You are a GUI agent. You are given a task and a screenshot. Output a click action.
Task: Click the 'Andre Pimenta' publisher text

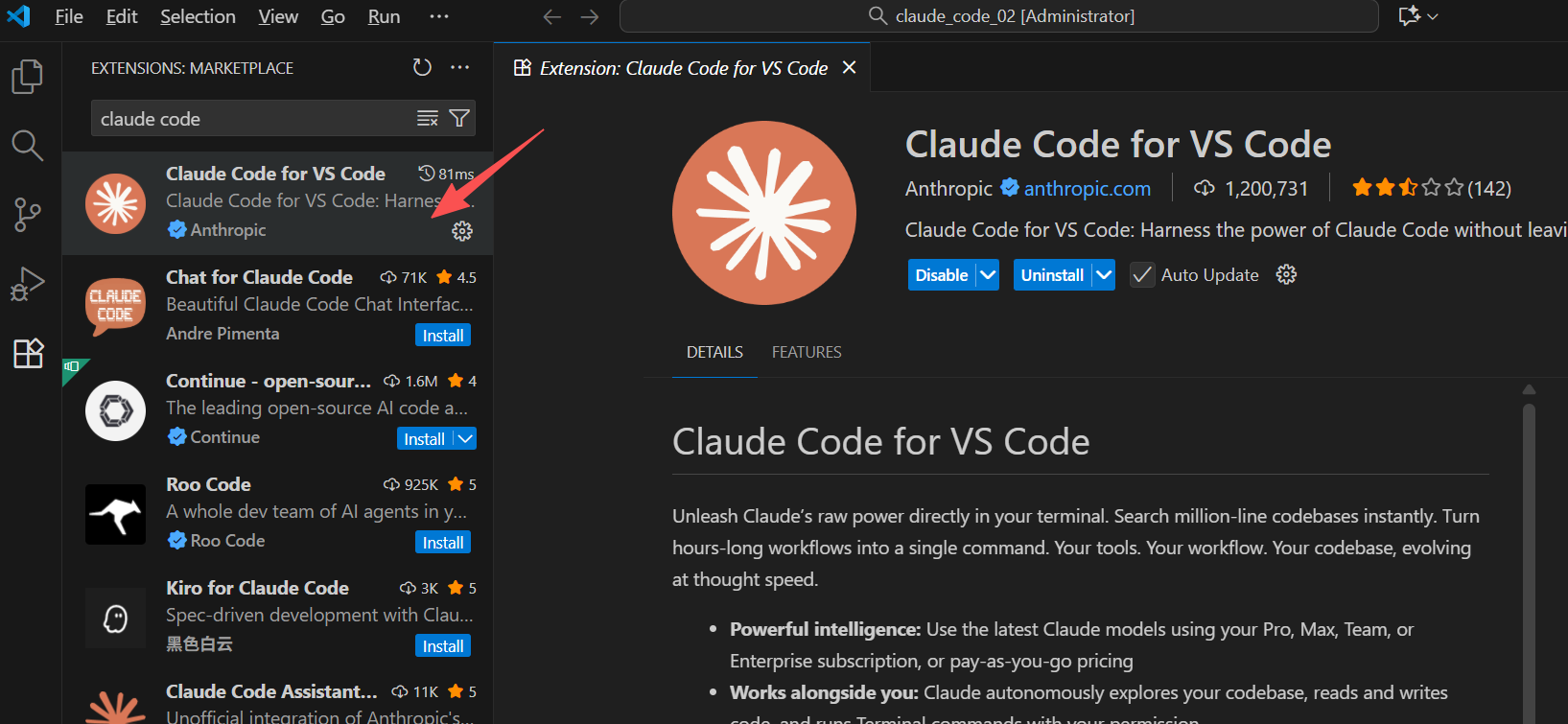(x=222, y=334)
